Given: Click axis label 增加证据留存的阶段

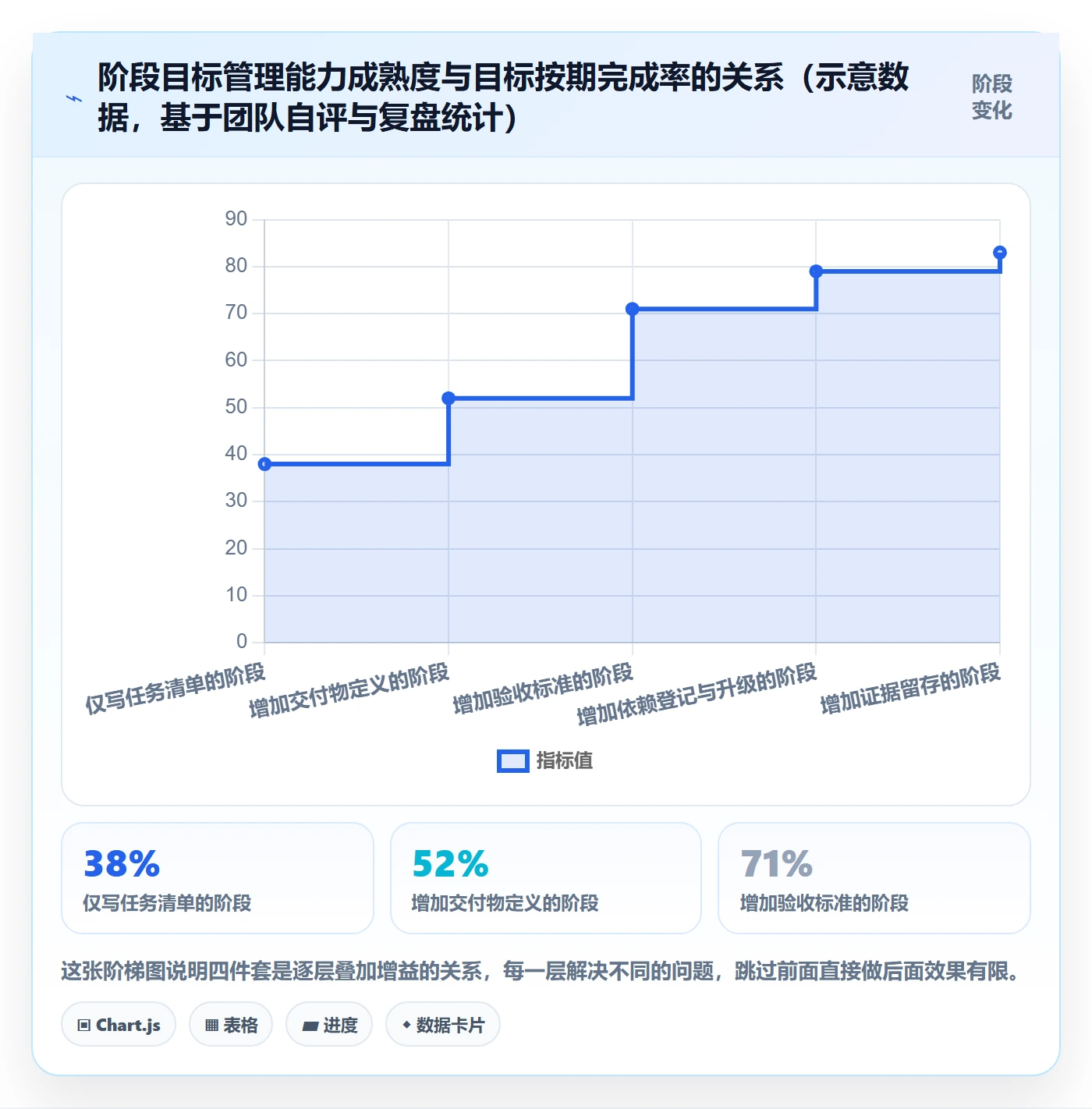Looking at the screenshot, I should pos(910,689).
